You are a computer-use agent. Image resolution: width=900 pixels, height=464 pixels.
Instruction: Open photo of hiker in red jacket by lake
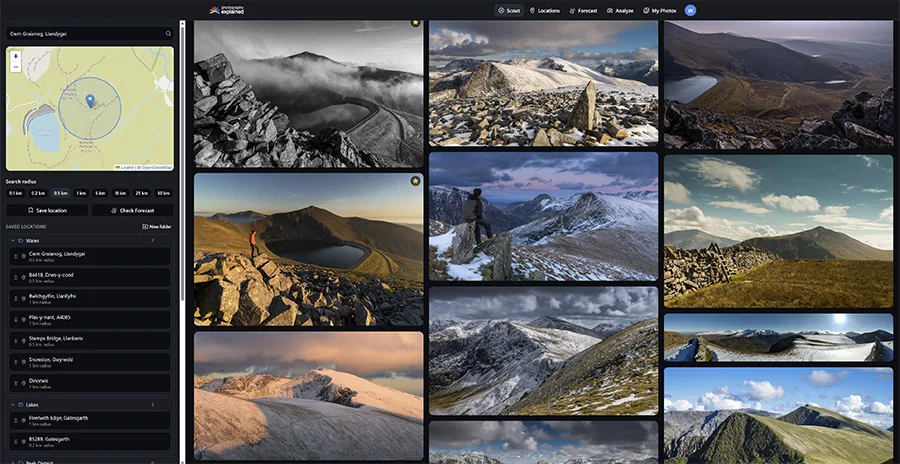(308, 250)
